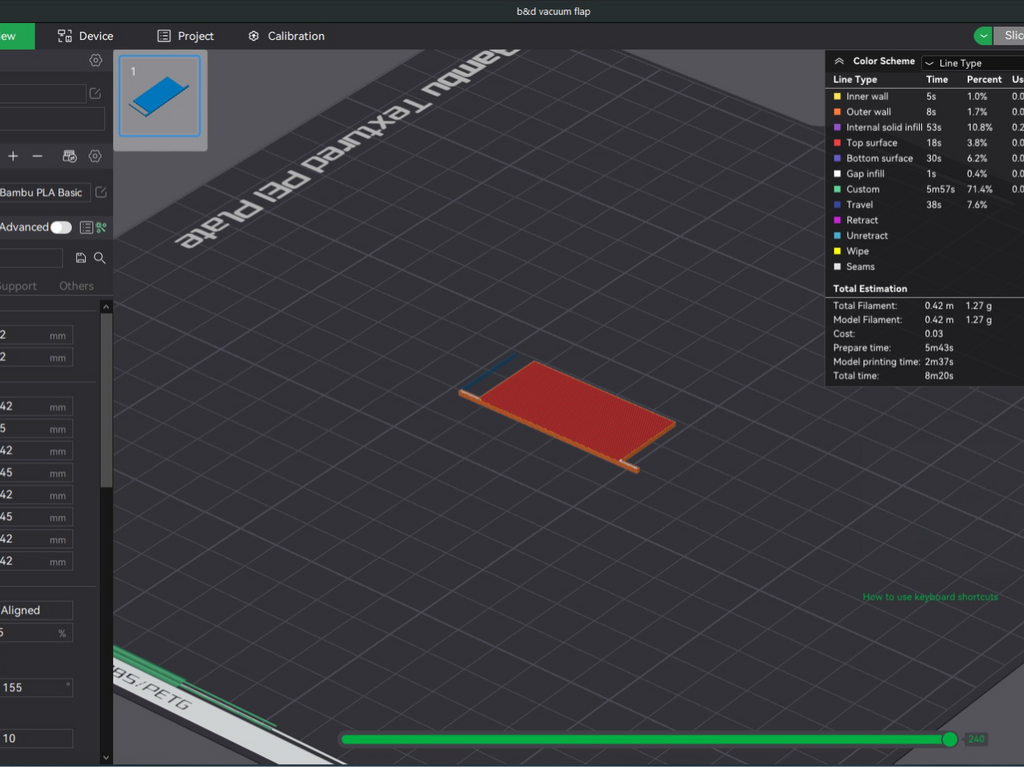Click the Bambu PLA Basic filament selector
Viewport: 1024px width, 768px height.
coord(44,192)
